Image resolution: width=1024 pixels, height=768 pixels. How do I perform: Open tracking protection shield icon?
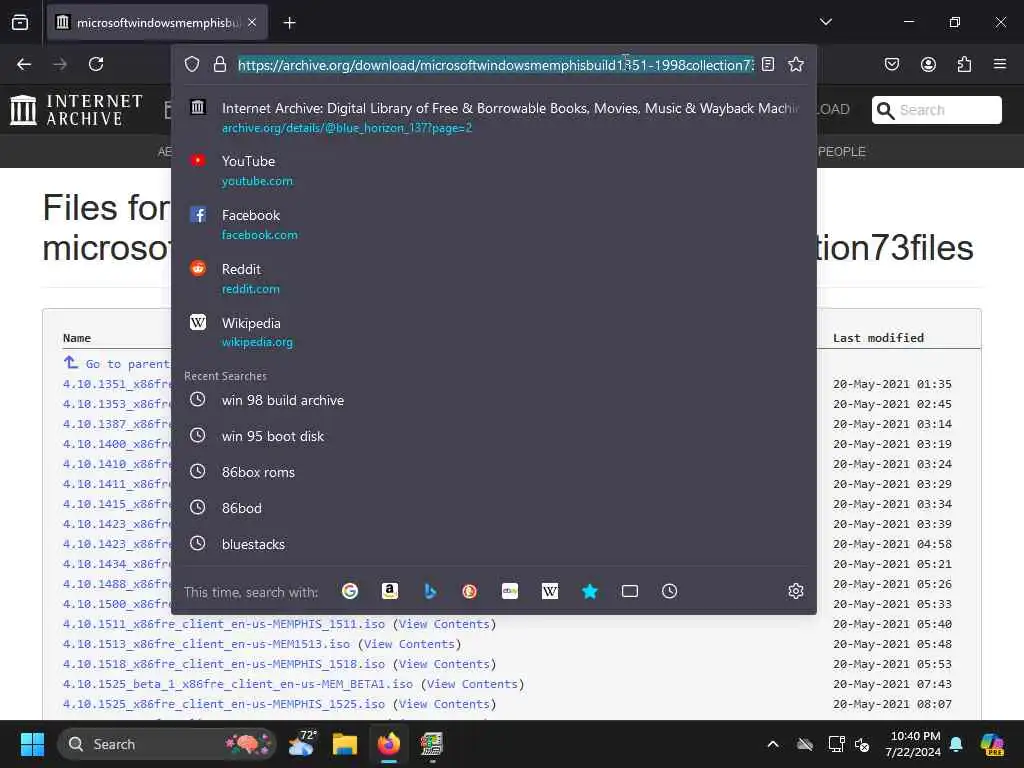pyautogui.click(x=191, y=64)
